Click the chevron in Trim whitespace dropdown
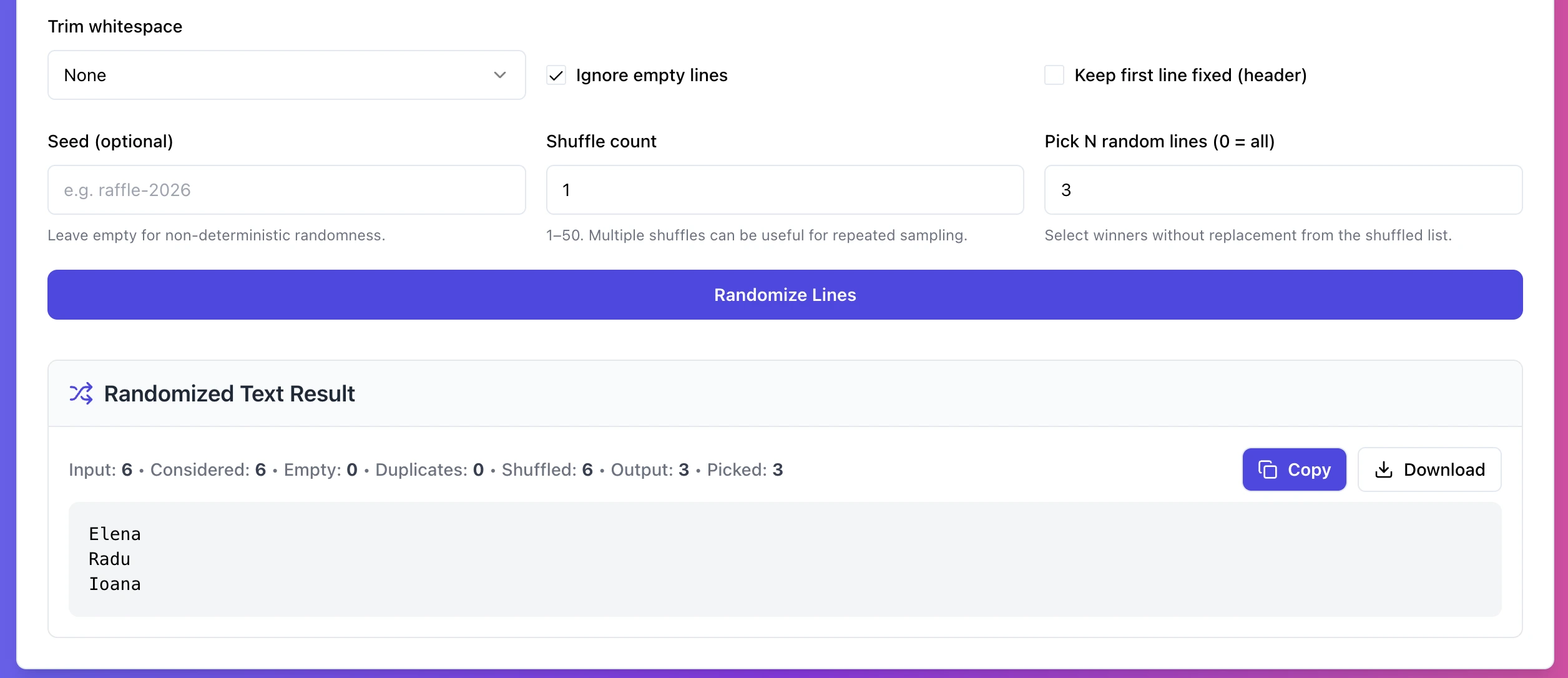Viewport: 1568px width, 678px height. pos(499,75)
